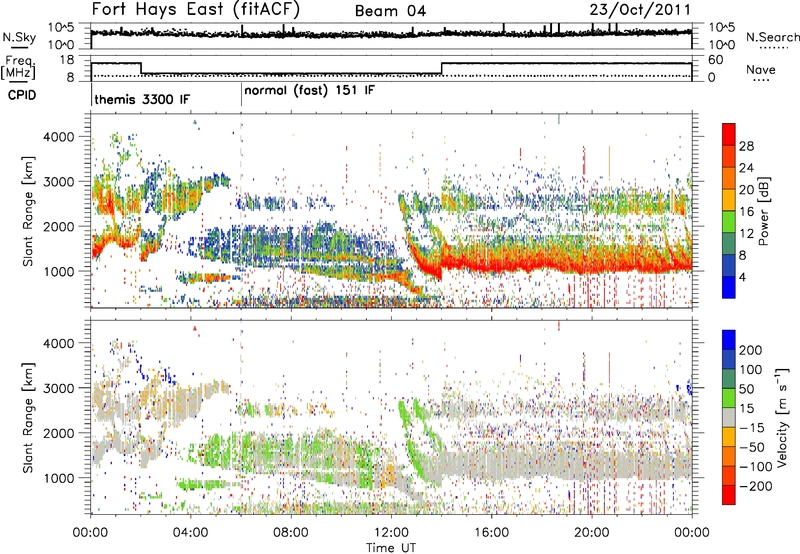The image size is (800, 554).
Task: Click the 'Freq. [MHz]' axis label
Action: click(18, 68)
